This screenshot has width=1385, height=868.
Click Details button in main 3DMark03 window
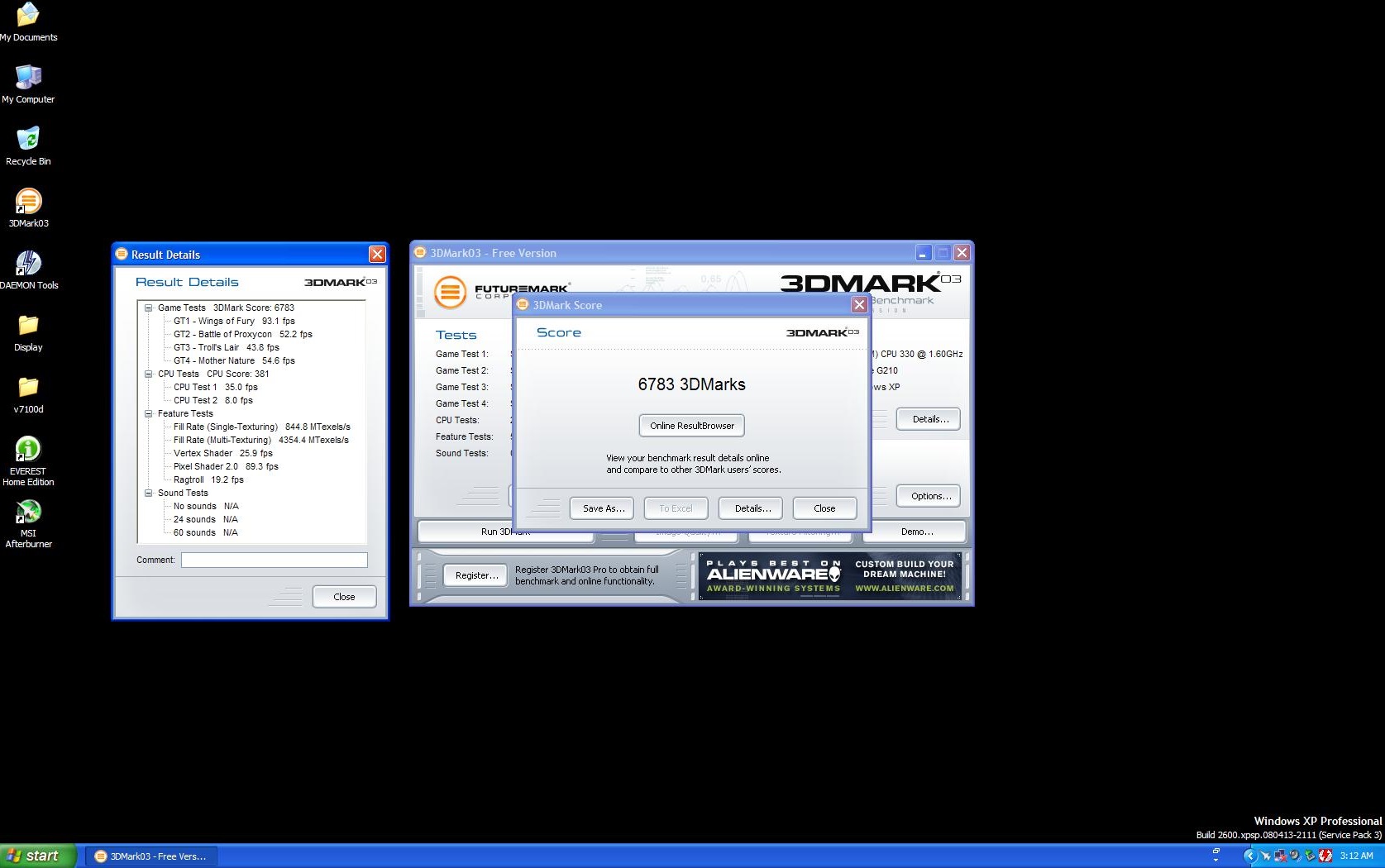click(x=929, y=419)
